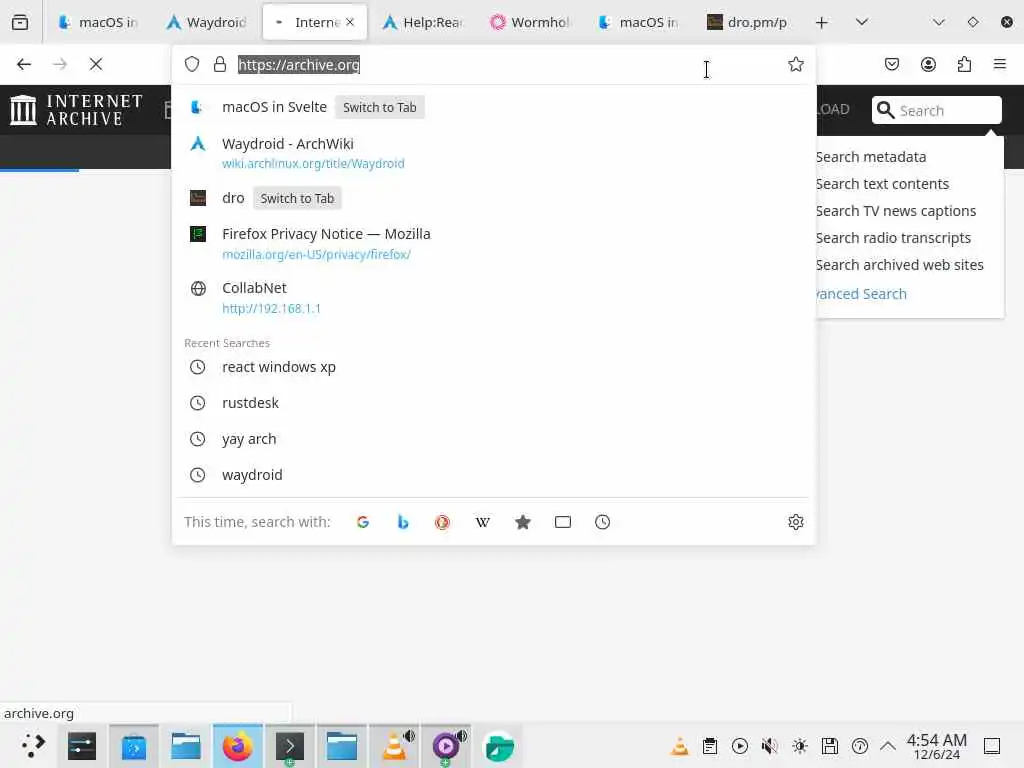Expand hidden system tray icons arrow
The image size is (1024, 768).
pos(888,746)
